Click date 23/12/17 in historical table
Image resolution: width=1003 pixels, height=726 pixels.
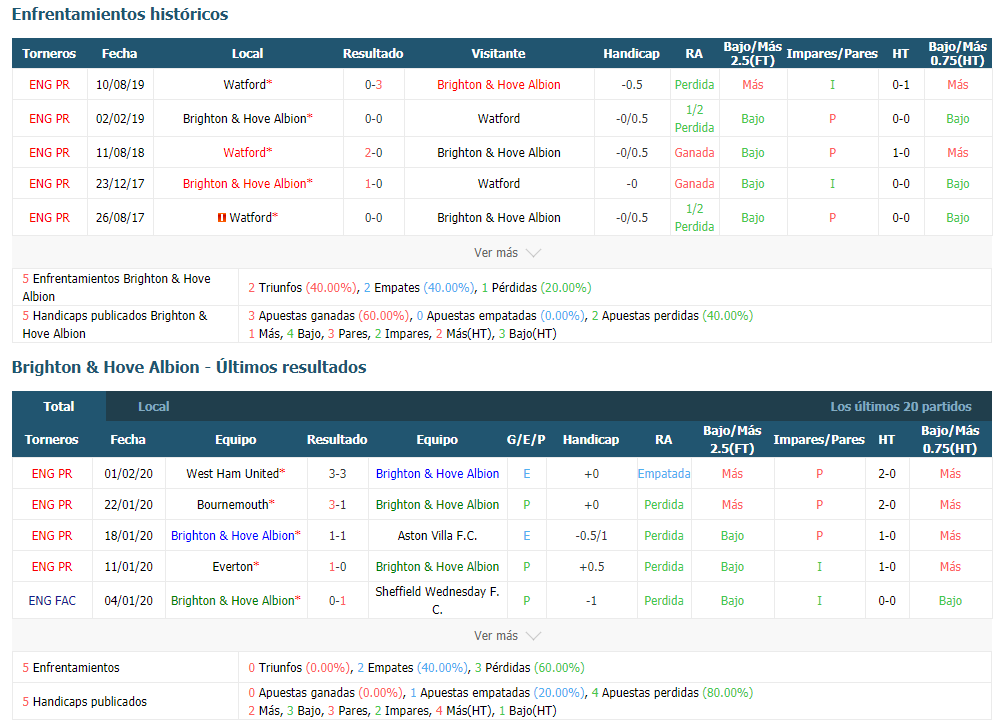coord(120,184)
